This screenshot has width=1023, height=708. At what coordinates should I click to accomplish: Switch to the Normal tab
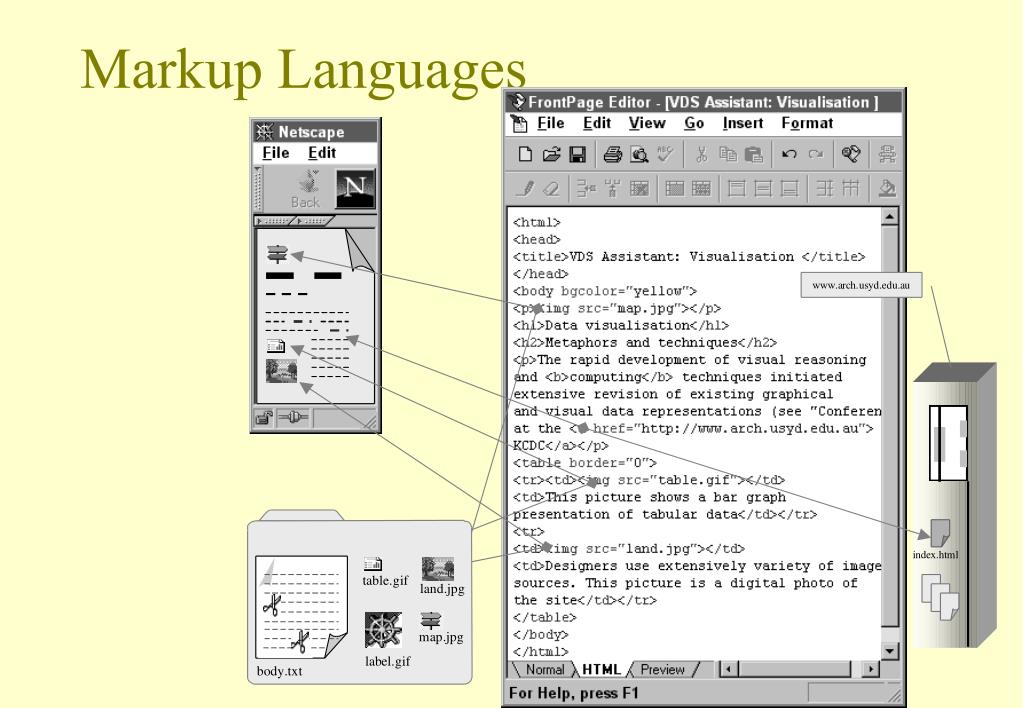pos(544,670)
